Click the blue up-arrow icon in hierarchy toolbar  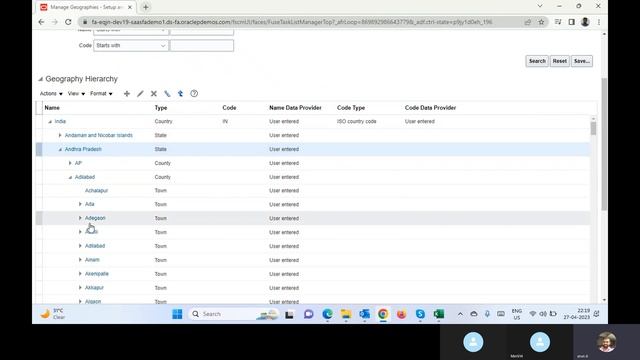180,93
